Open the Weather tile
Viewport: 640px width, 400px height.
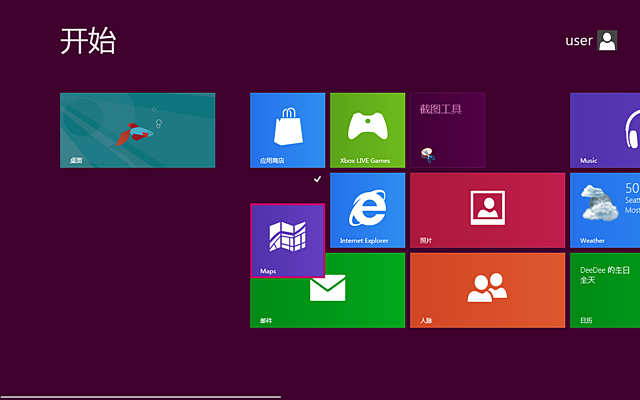(605, 210)
